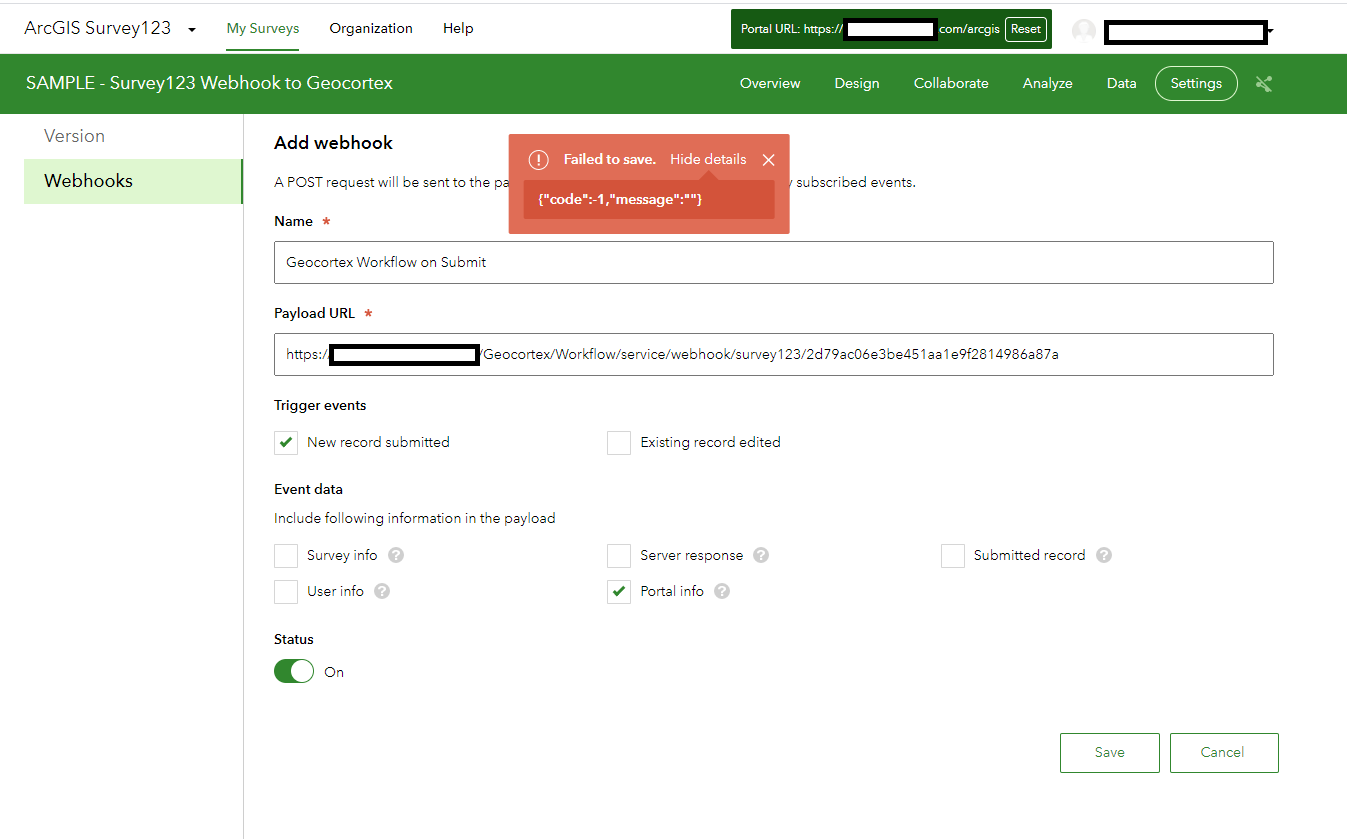This screenshot has width=1347, height=839.
Task: Open the Analyze tab
Action: coord(1048,83)
